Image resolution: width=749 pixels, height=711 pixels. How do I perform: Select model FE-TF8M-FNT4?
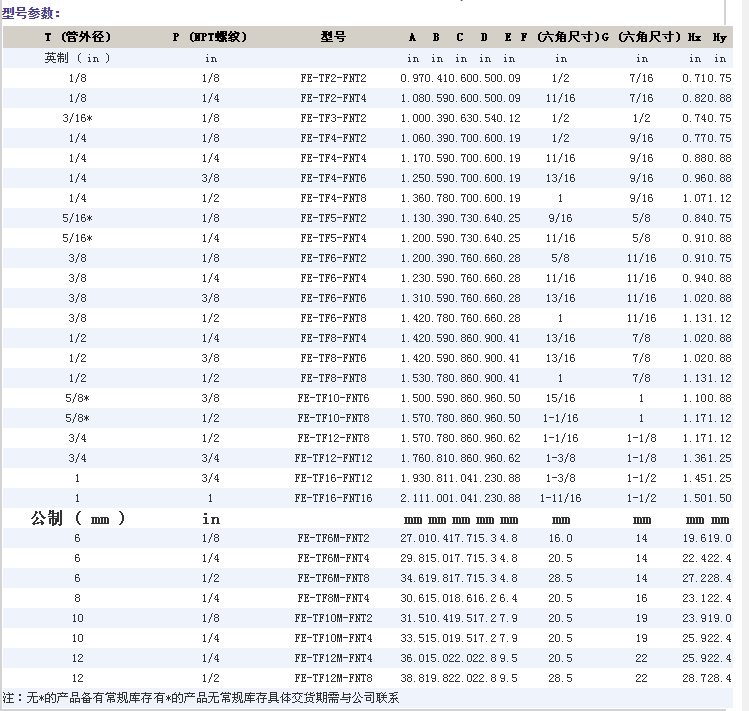333,599
